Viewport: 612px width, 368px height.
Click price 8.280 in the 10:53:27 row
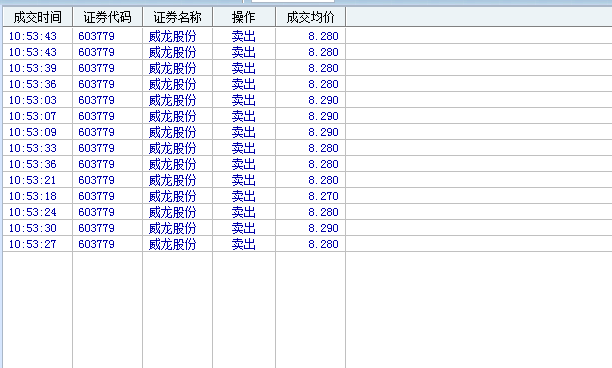tap(323, 244)
